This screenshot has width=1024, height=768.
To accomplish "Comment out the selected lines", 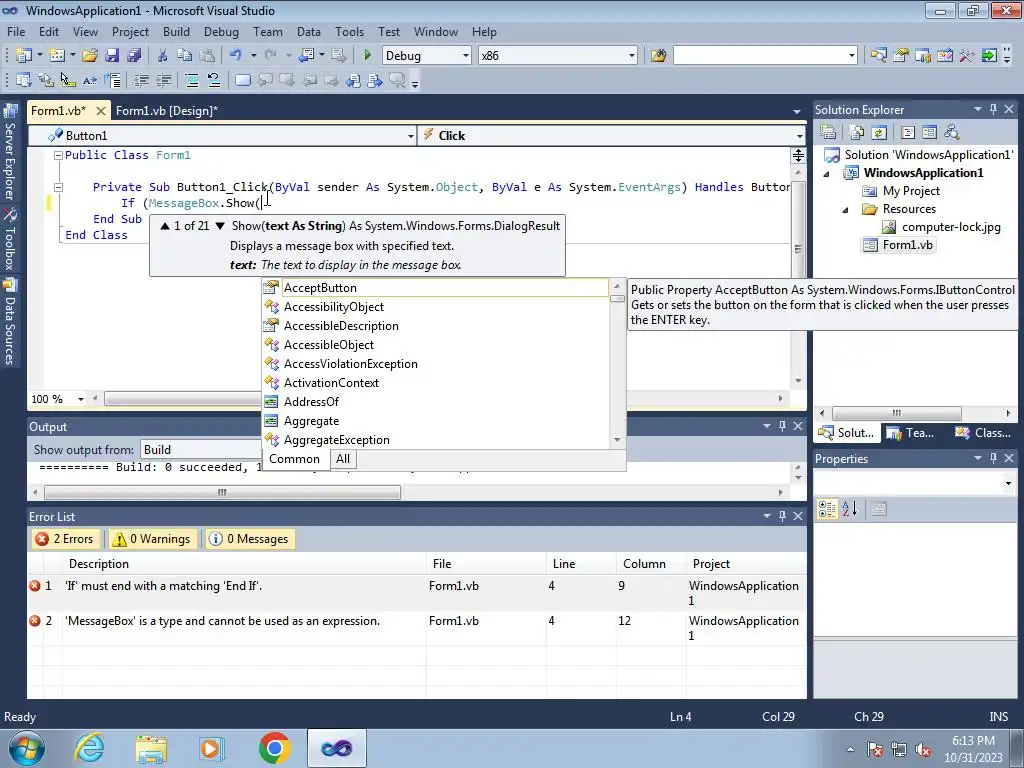I will [x=192, y=80].
